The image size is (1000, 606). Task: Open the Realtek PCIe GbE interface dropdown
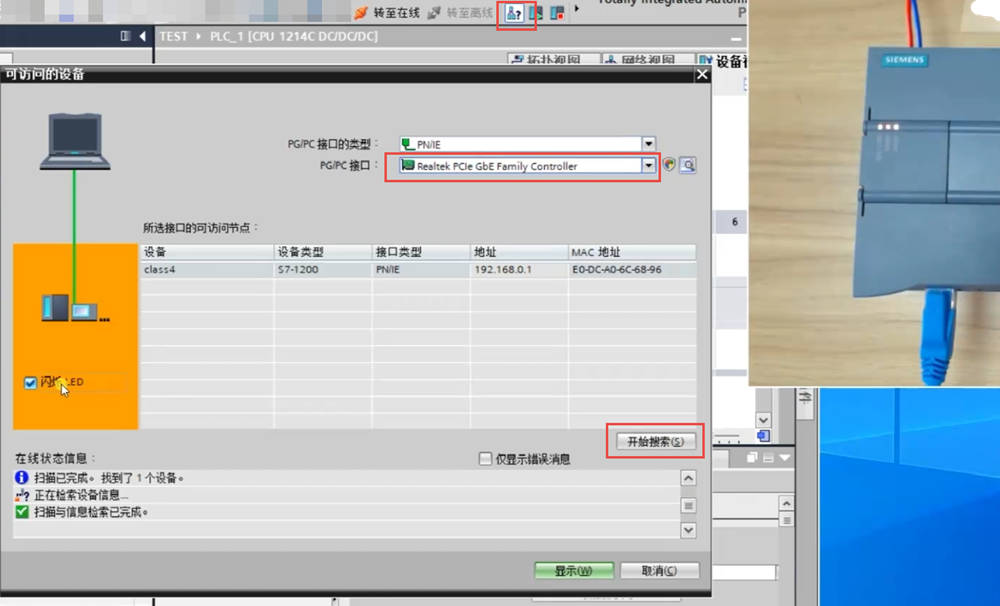tap(649, 166)
